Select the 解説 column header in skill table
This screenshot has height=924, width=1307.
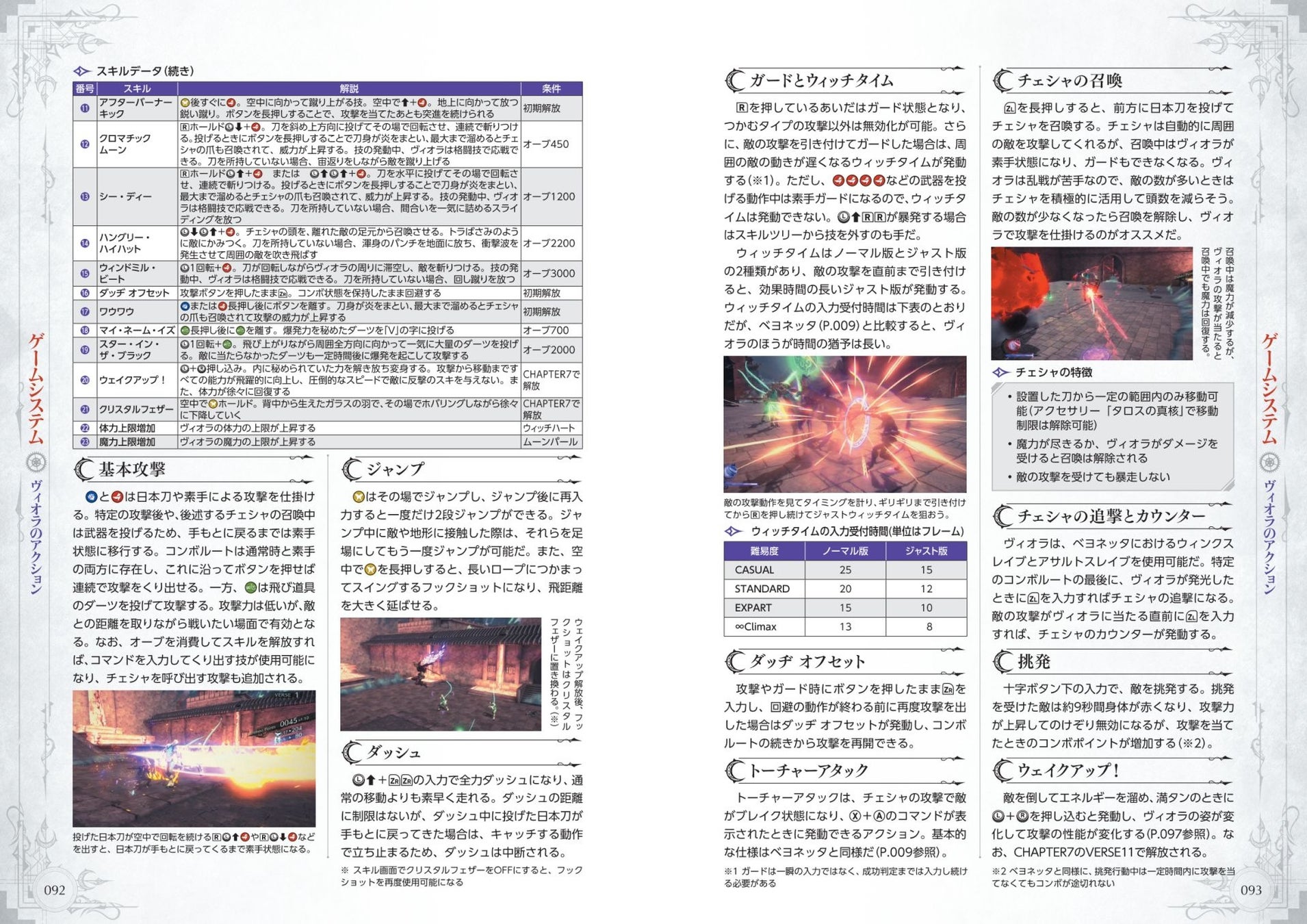[349, 88]
